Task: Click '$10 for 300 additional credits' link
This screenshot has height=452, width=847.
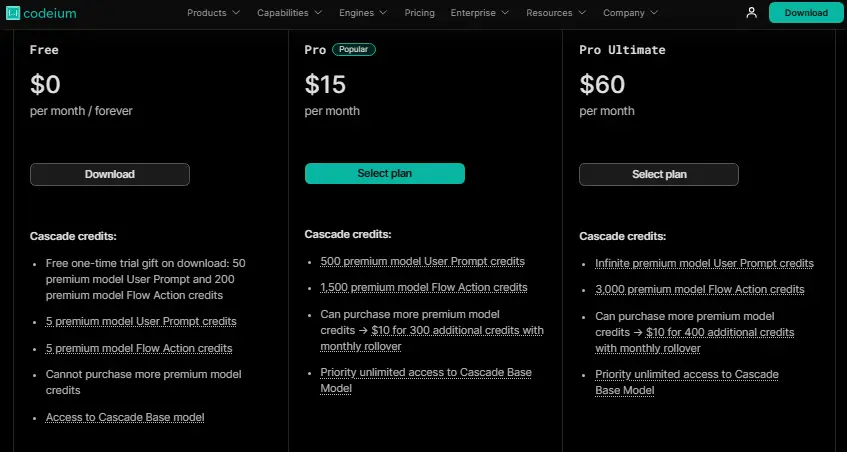Action: point(457,331)
